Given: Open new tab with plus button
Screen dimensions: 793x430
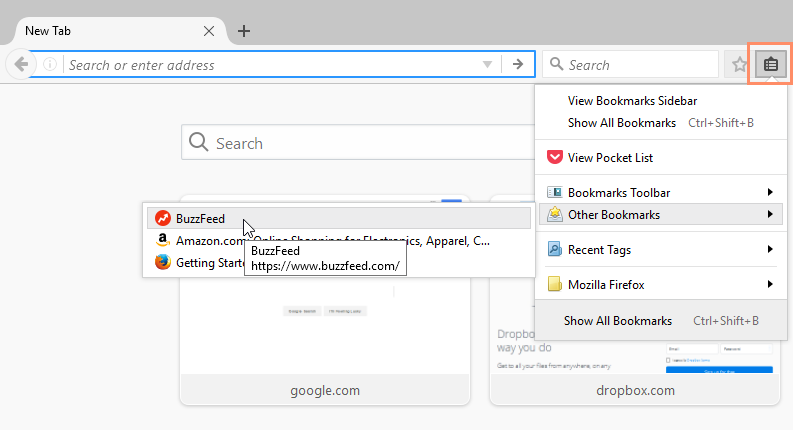Looking at the screenshot, I should 244,31.
